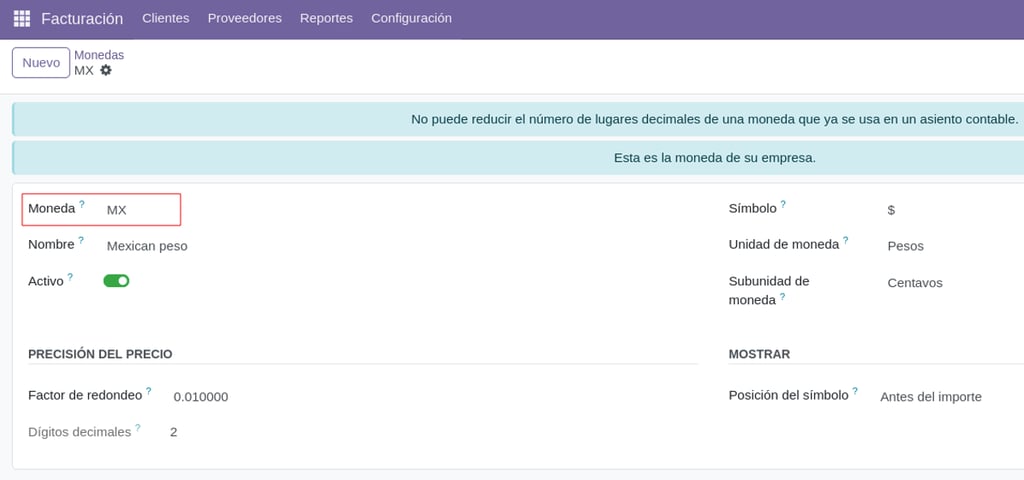Open the Clientes menu
The image size is (1024, 480).
point(166,18)
